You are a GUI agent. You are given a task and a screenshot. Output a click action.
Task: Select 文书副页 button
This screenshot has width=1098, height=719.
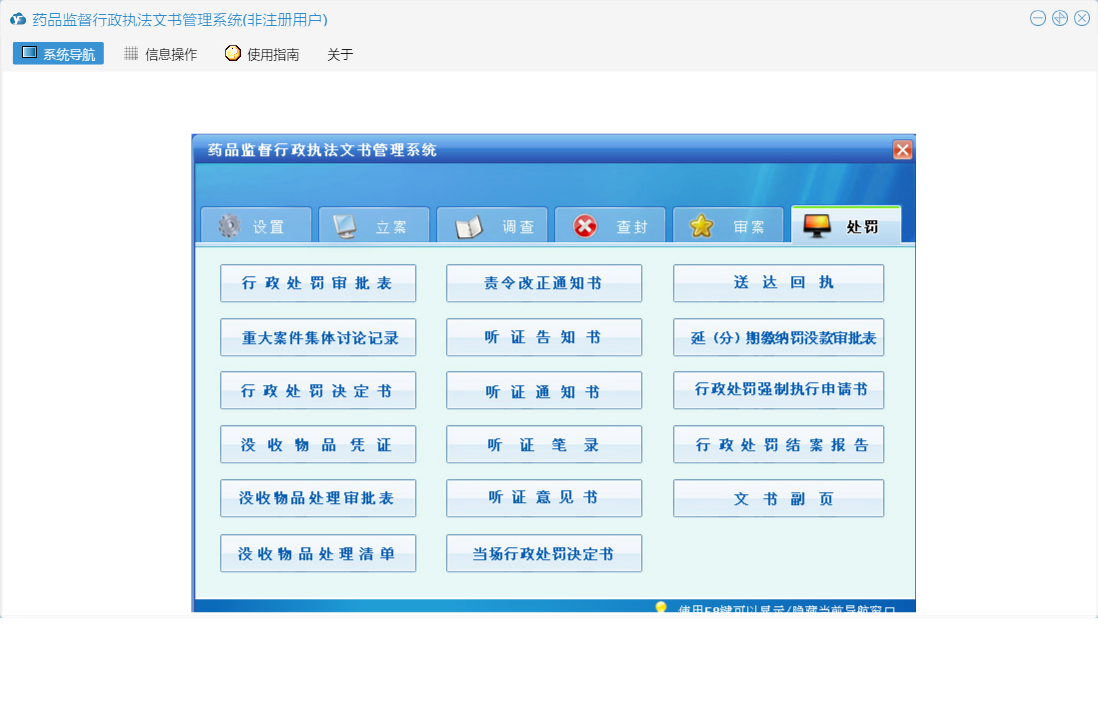(x=778, y=499)
